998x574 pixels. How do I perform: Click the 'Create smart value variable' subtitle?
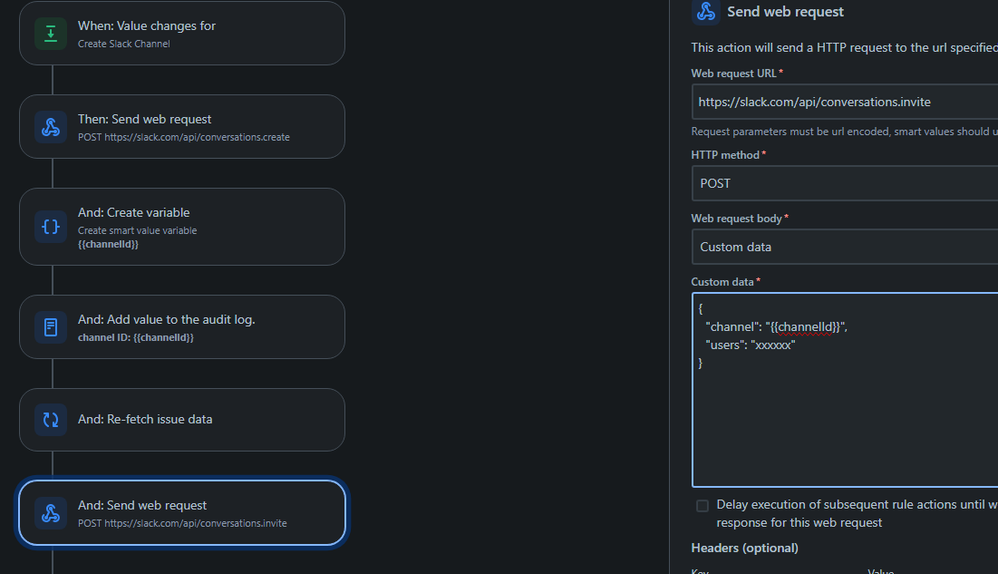pyautogui.click(x=137, y=231)
